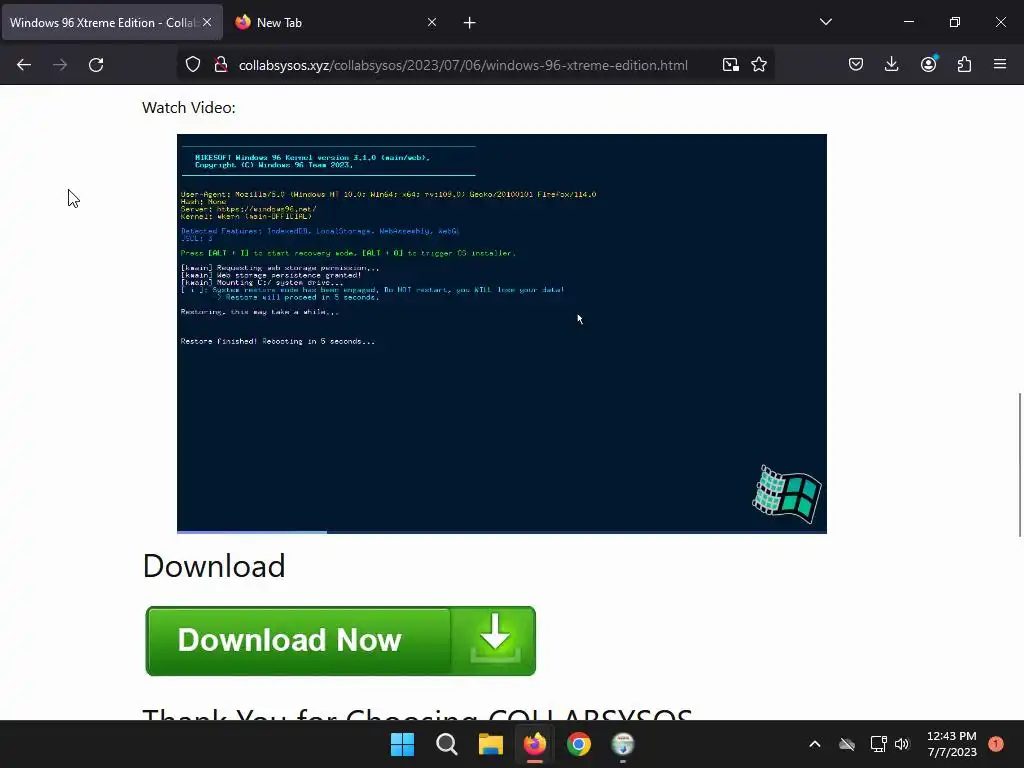The height and width of the screenshot is (768, 1024).
Task: Open the tracking protection shield icon
Action: coord(193,65)
